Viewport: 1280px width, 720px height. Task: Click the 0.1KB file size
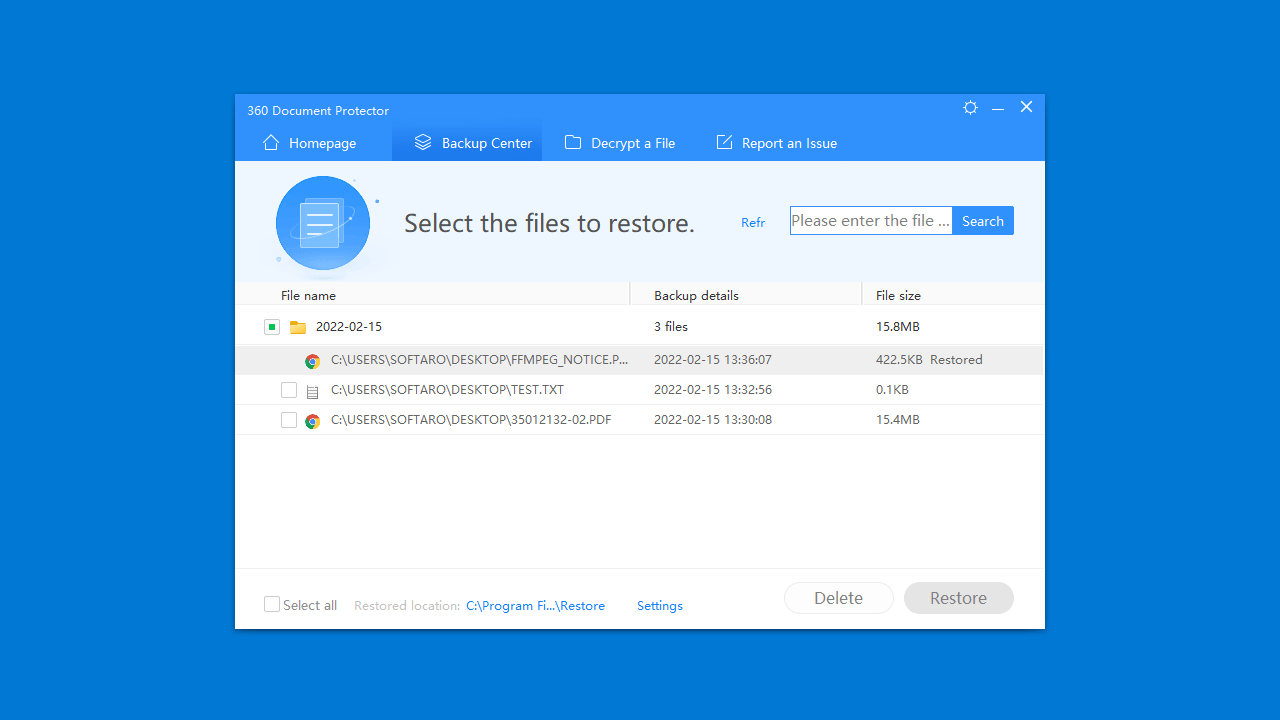(x=892, y=390)
